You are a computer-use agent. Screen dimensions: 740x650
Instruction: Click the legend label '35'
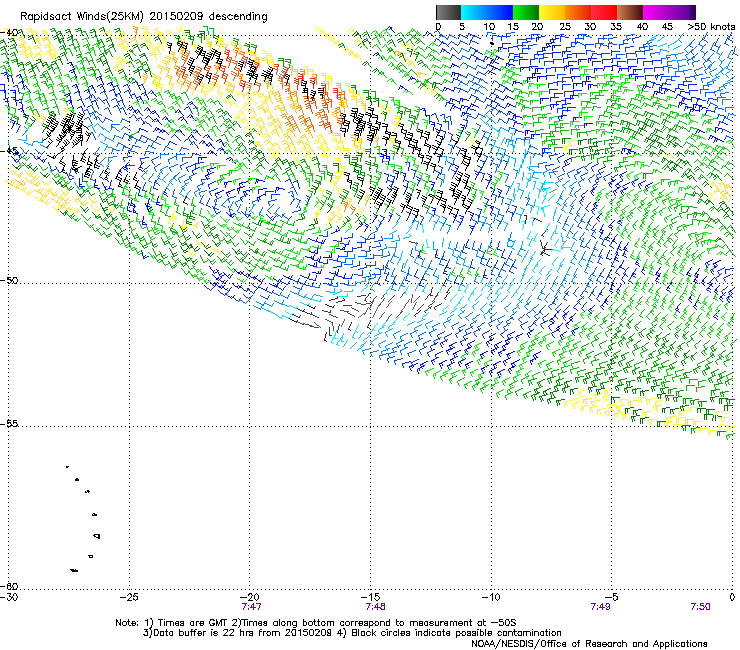(x=616, y=27)
